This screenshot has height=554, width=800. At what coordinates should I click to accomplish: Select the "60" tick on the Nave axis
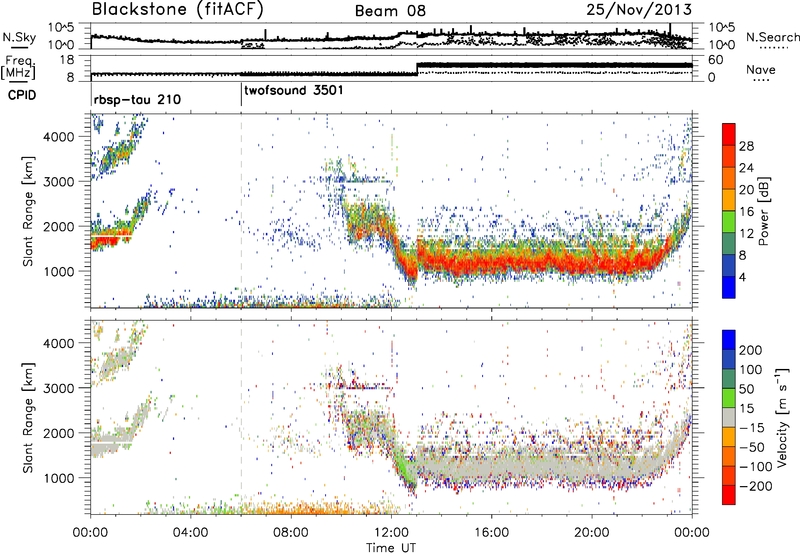pyautogui.click(x=716, y=60)
